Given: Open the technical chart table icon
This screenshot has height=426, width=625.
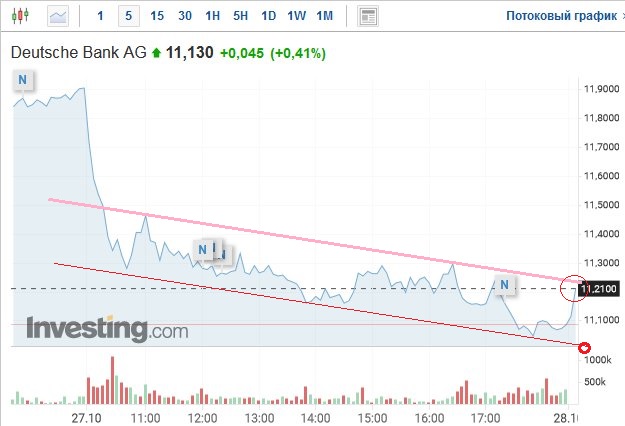Looking at the screenshot, I should click(368, 16).
